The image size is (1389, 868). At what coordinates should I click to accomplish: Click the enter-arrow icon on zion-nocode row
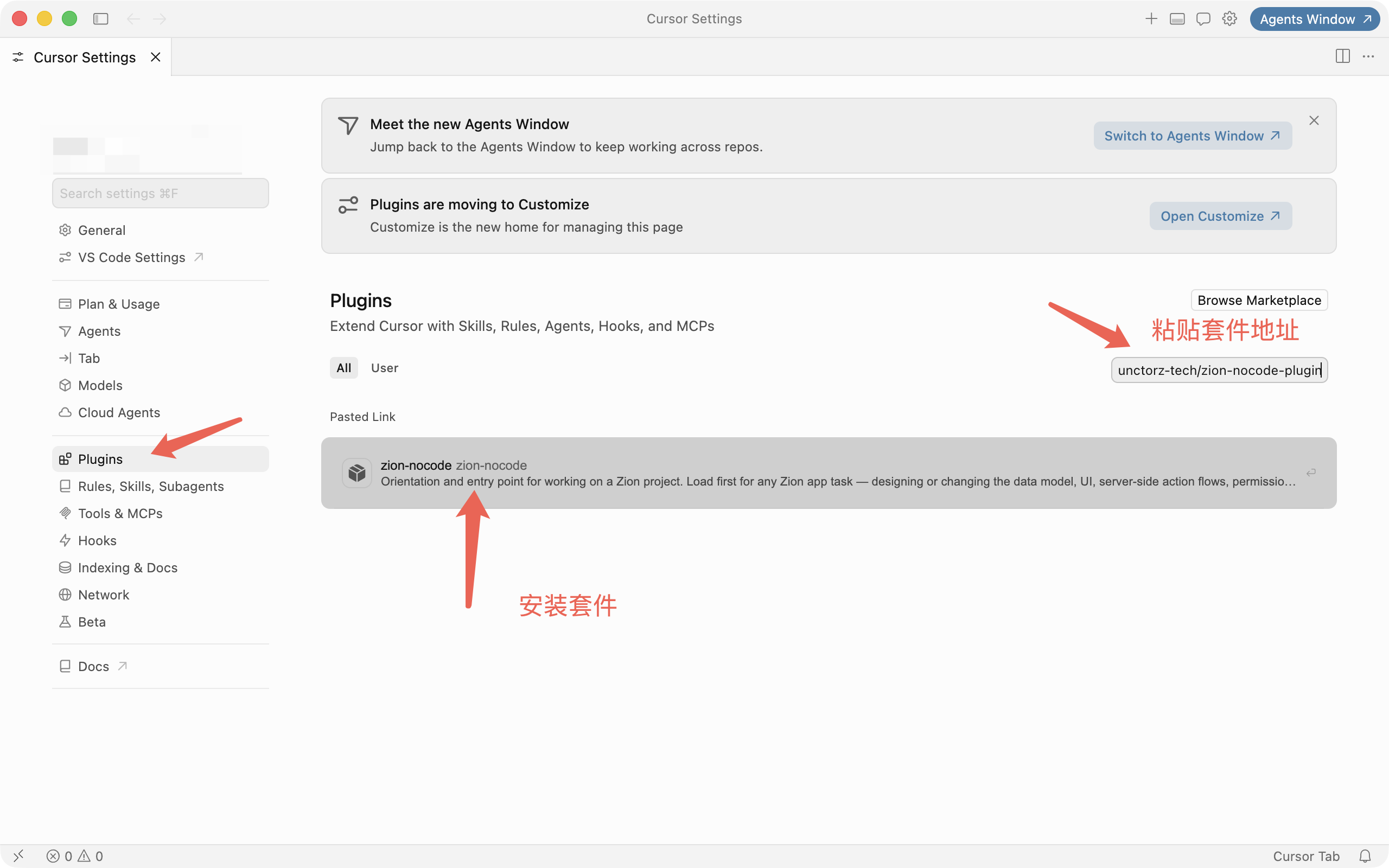(x=1311, y=473)
